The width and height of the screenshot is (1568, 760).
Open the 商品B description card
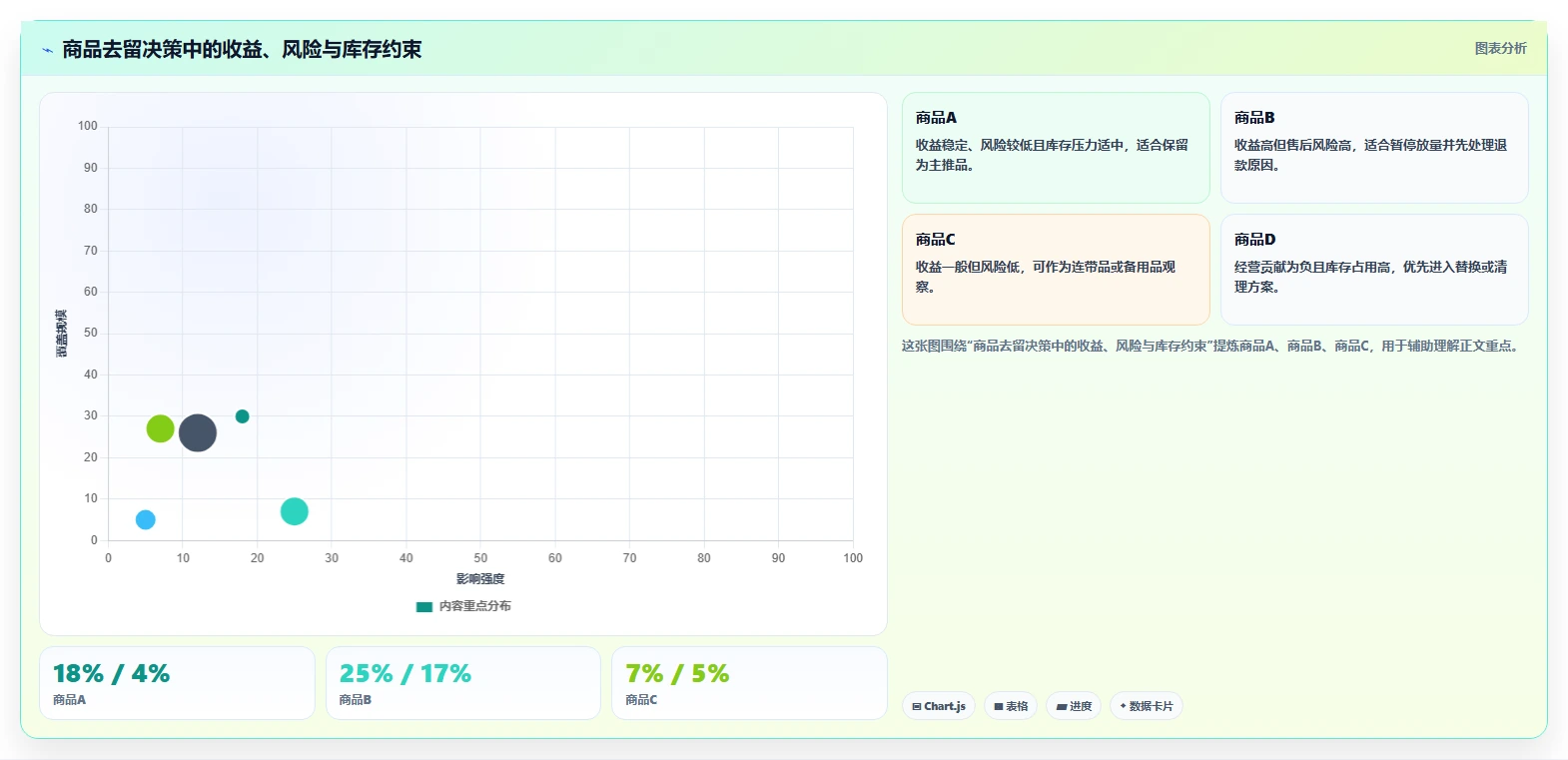(1374, 148)
